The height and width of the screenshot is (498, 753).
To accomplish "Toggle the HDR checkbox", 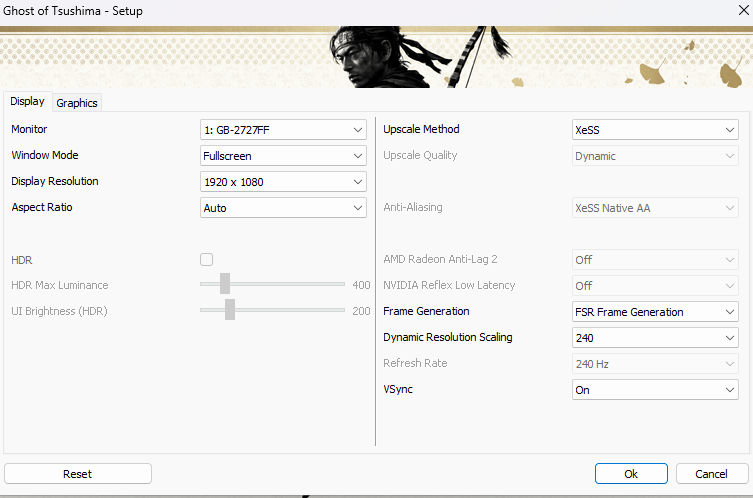I will [x=206, y=259].
